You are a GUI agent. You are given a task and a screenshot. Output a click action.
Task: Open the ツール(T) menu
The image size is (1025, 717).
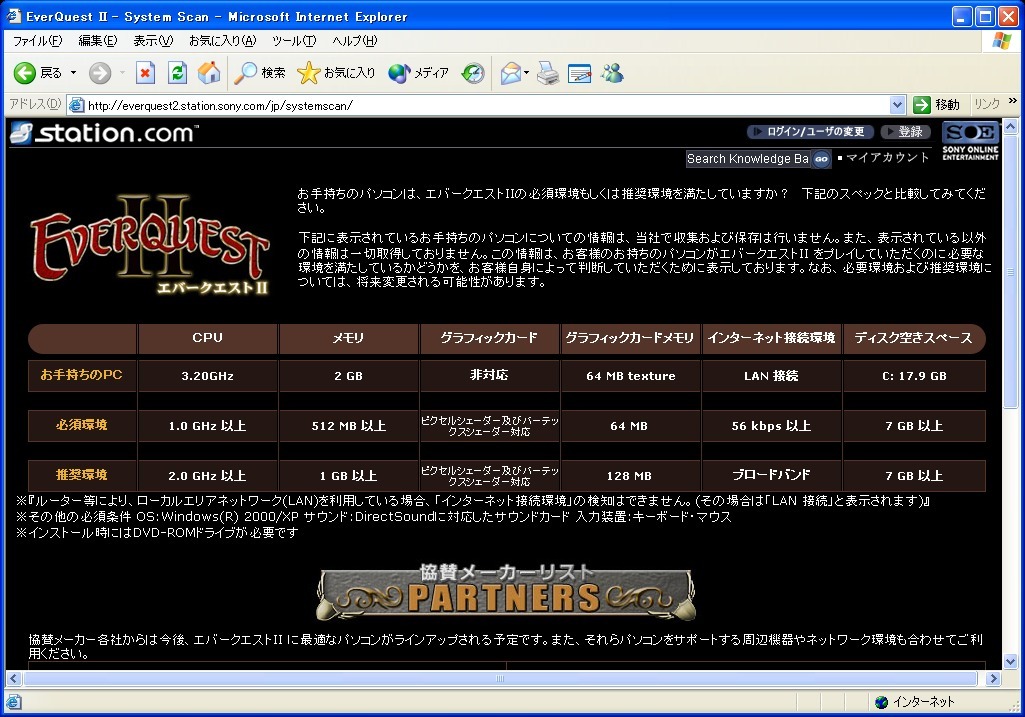[x=294, y=41]
